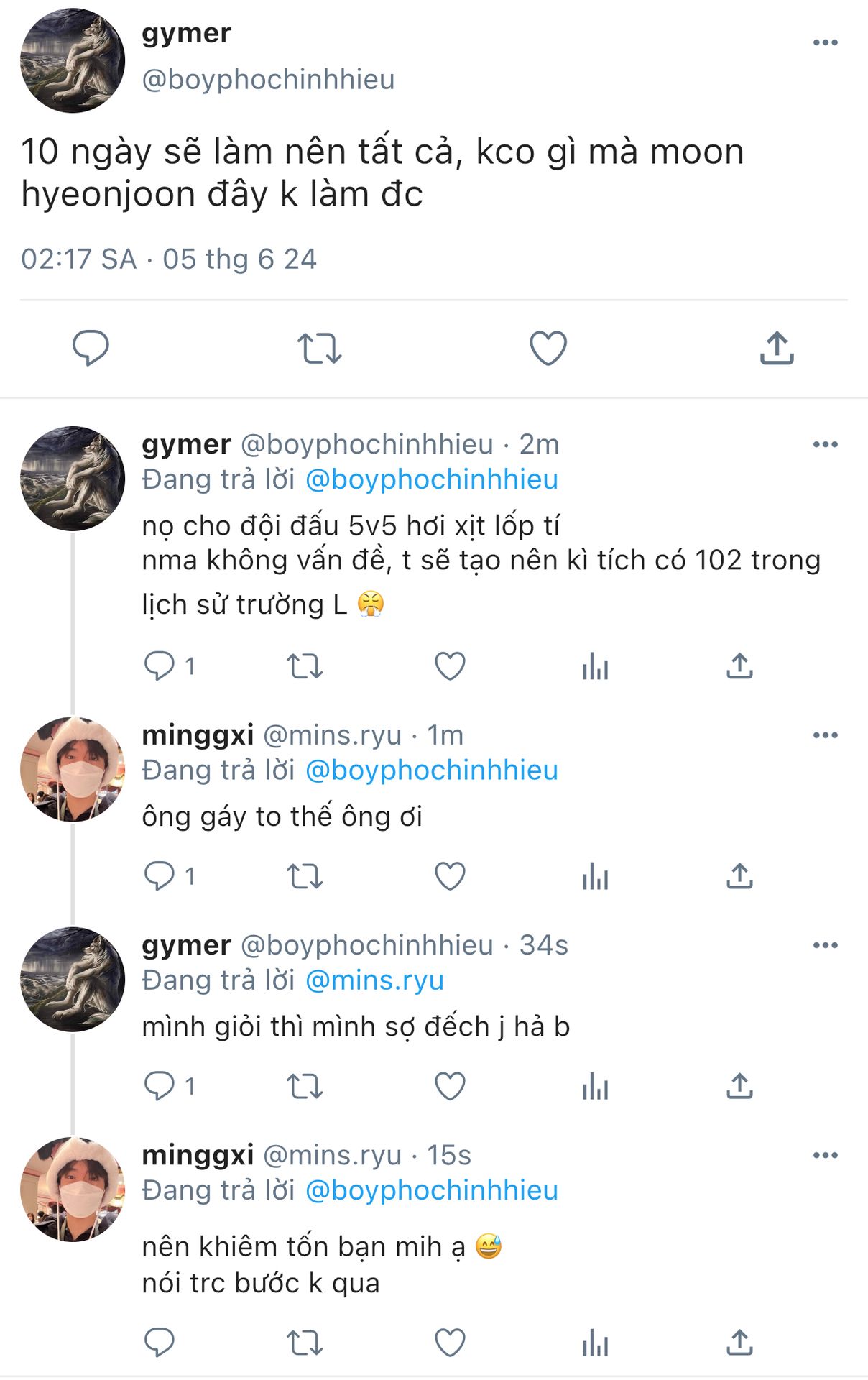The image size is (868, 1380).
Task: Open gymer's profile picture at top
Action: pos(73,60)
